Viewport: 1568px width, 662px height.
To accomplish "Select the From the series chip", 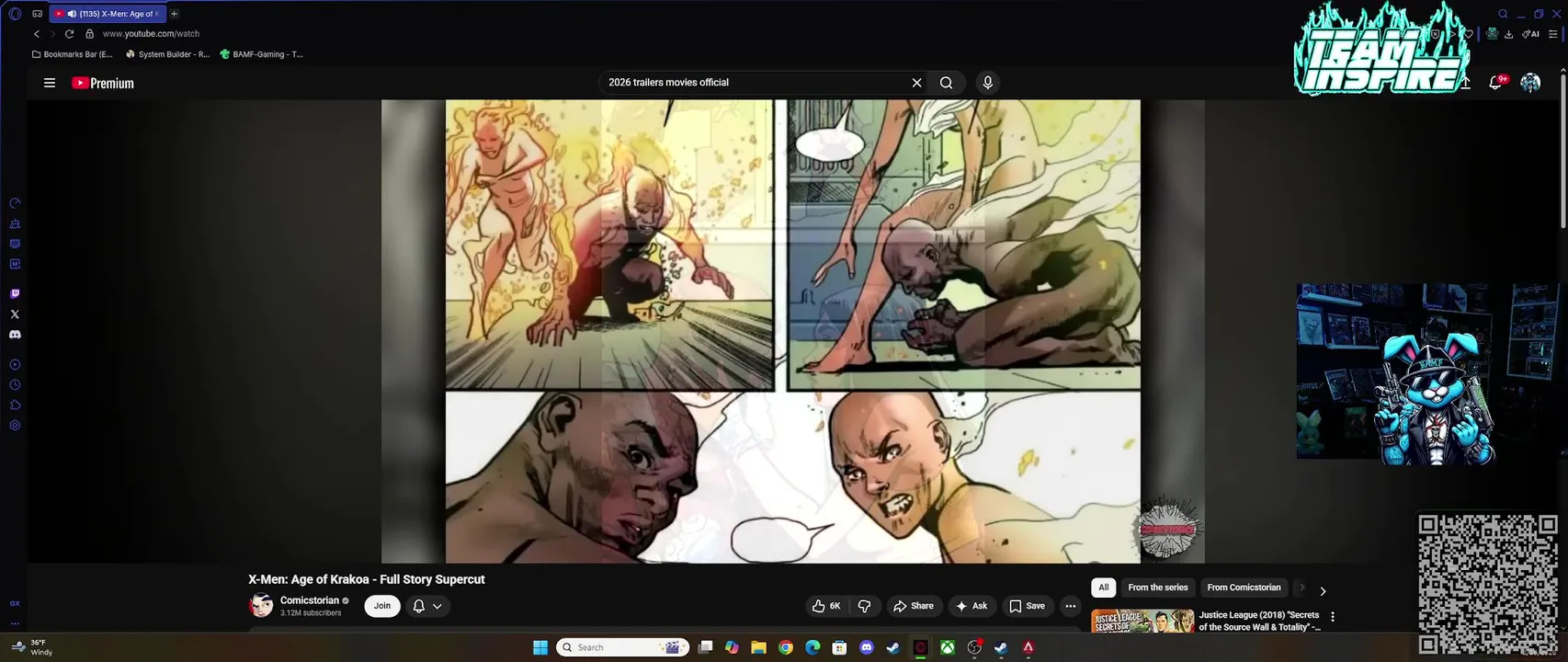I will (1158, 588).
